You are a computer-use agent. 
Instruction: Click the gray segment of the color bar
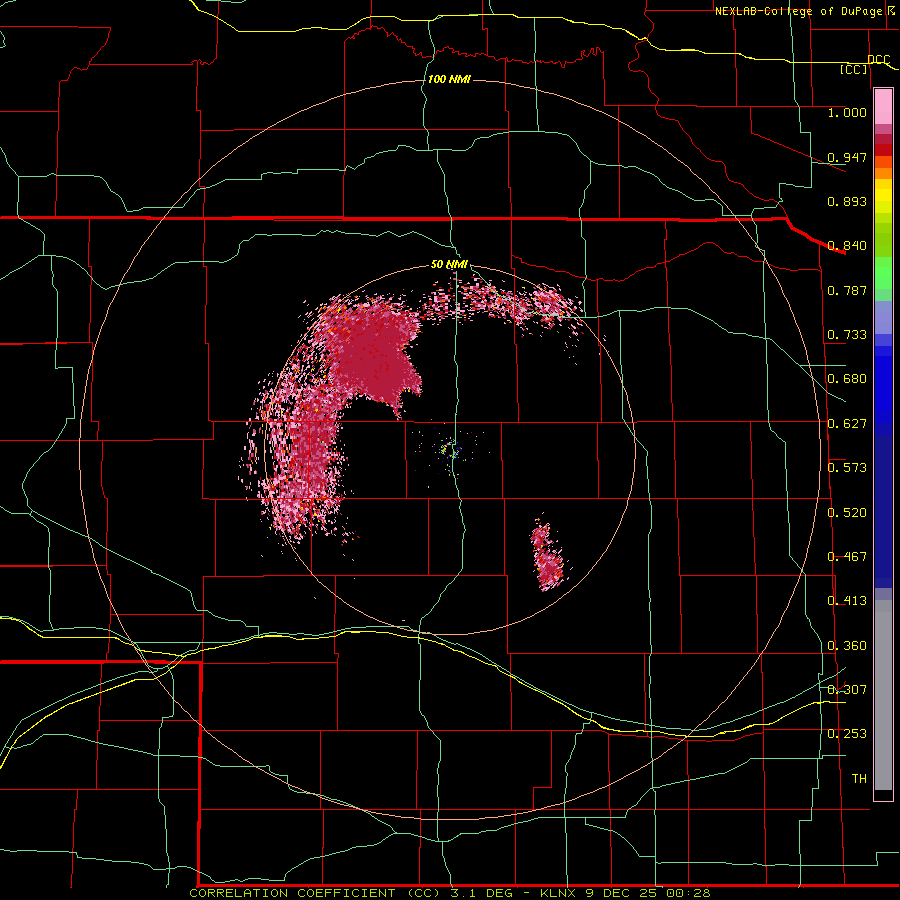pyautogui.click(x=883, y=695)
